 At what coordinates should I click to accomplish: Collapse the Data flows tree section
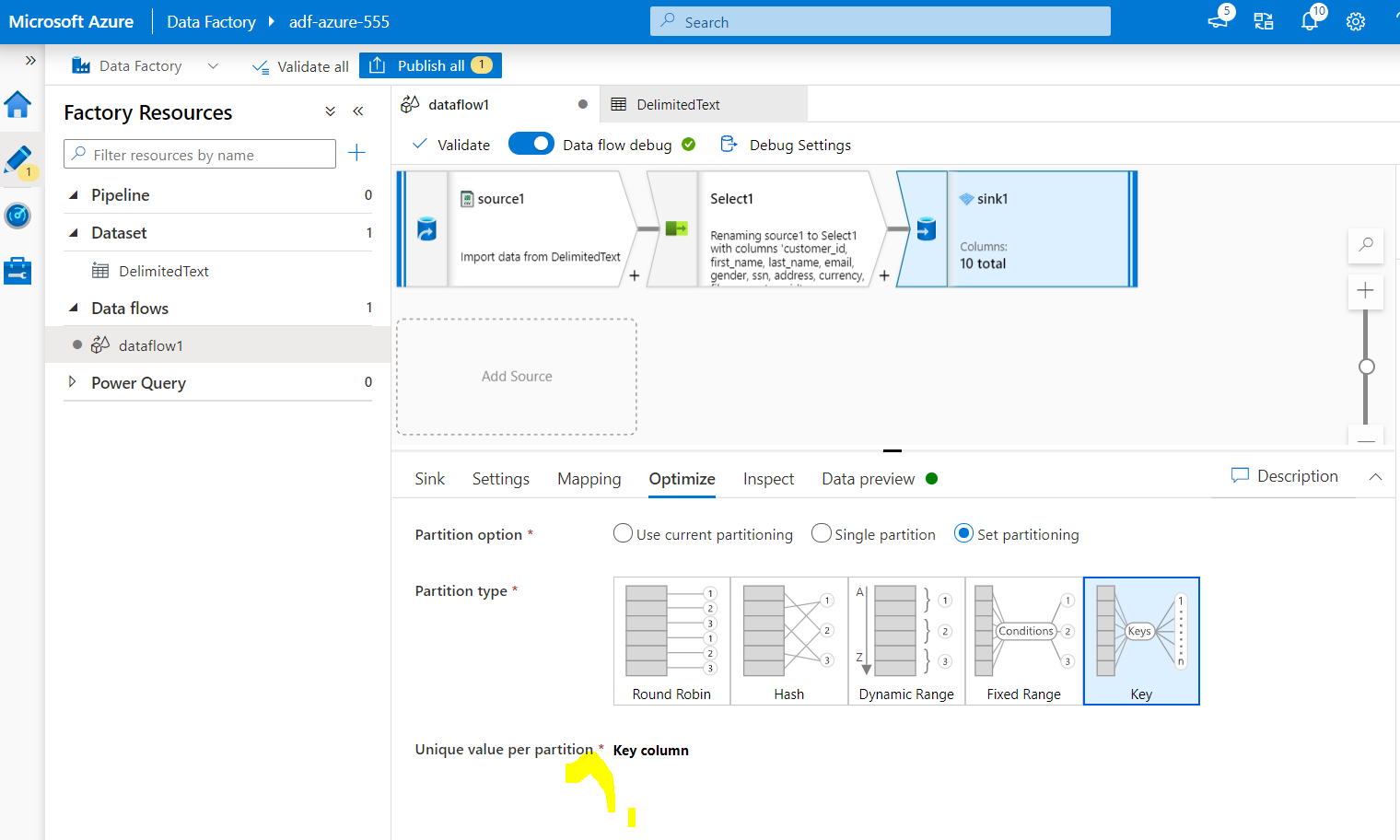74,308
